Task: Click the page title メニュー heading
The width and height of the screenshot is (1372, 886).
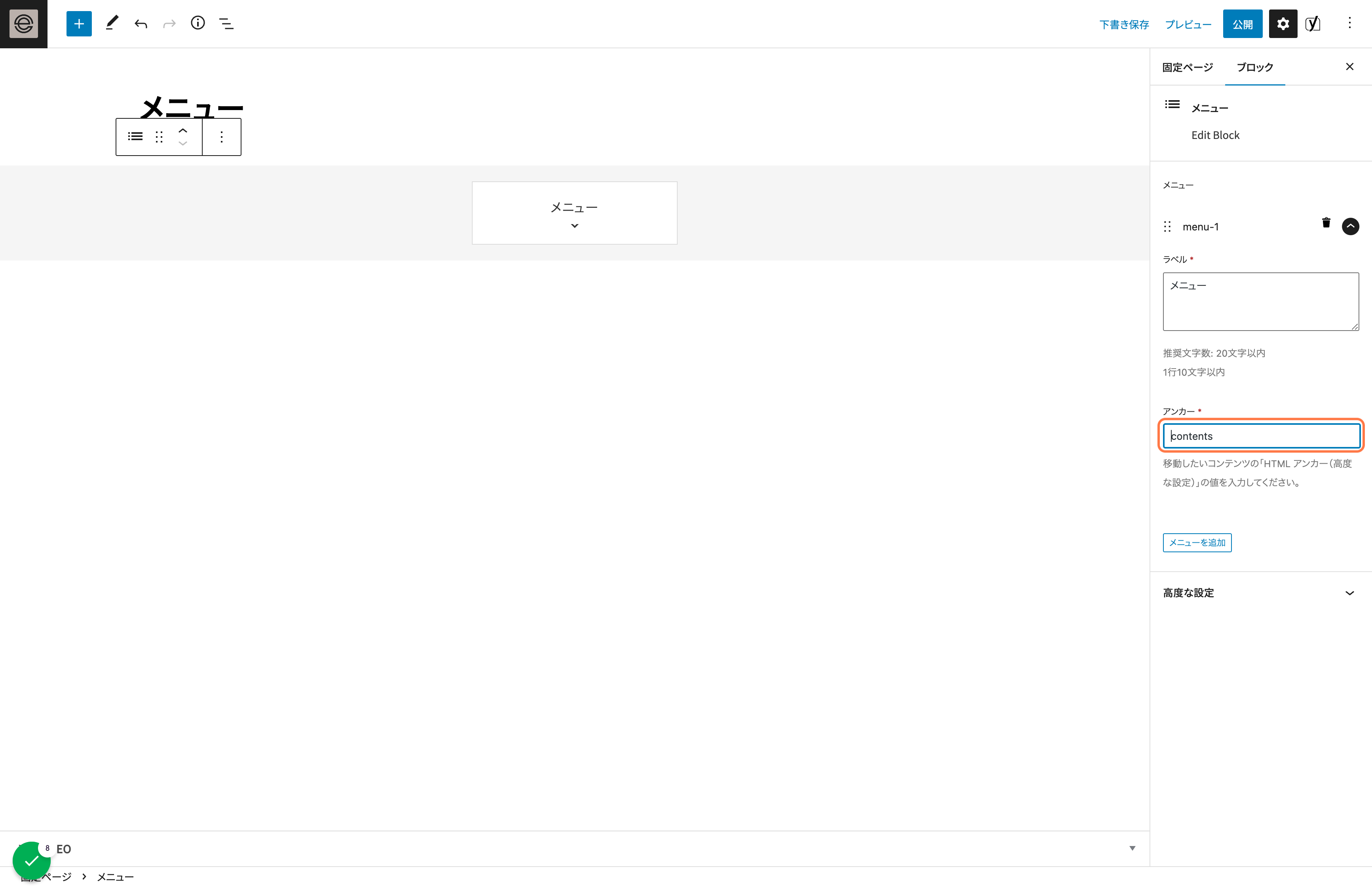Action: pyautogui.click(x=192, y=107)
